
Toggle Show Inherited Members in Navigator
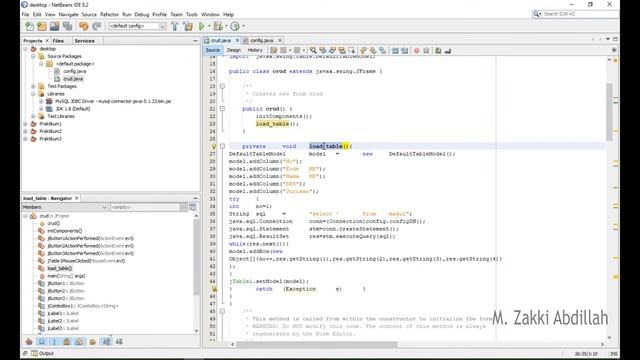coord(29,342)
